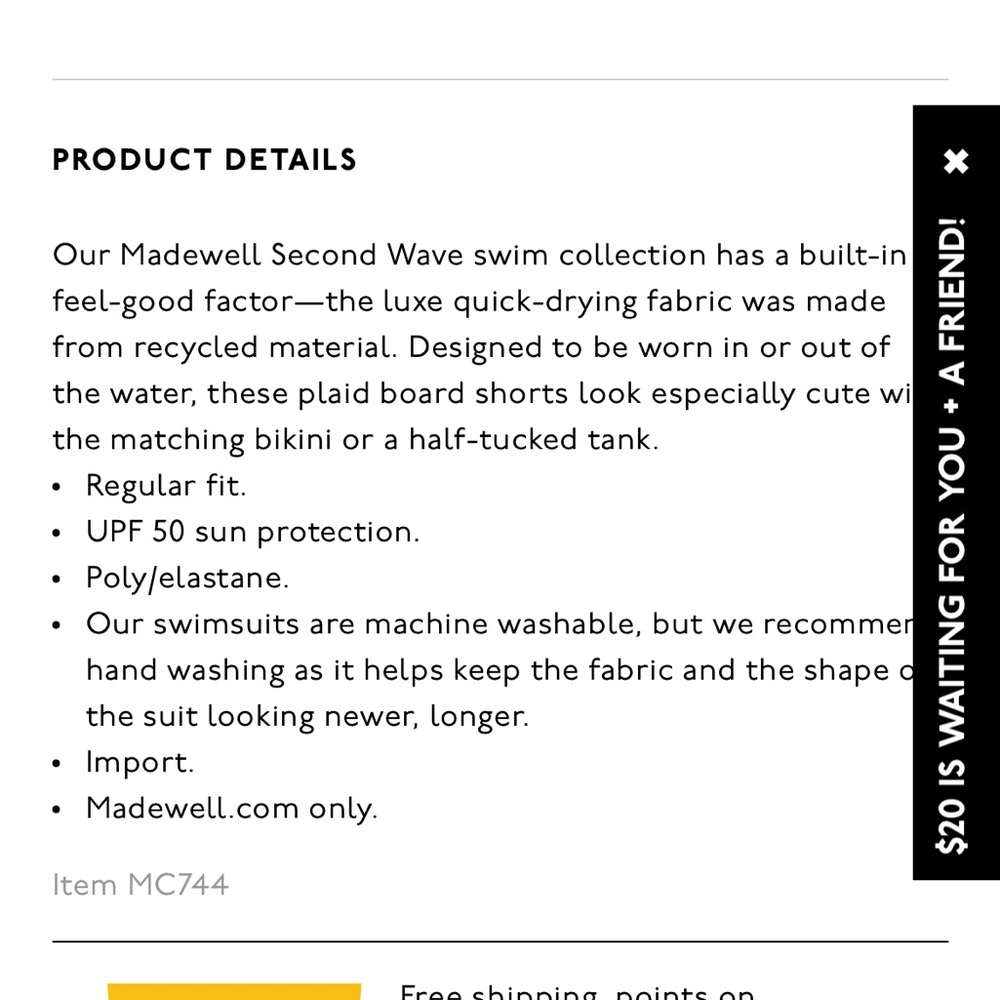The width and height of the screenshot is (1000, 1000).
Task: Click the 'hand washing as it helps' line
Action: [x=499, y=670]
